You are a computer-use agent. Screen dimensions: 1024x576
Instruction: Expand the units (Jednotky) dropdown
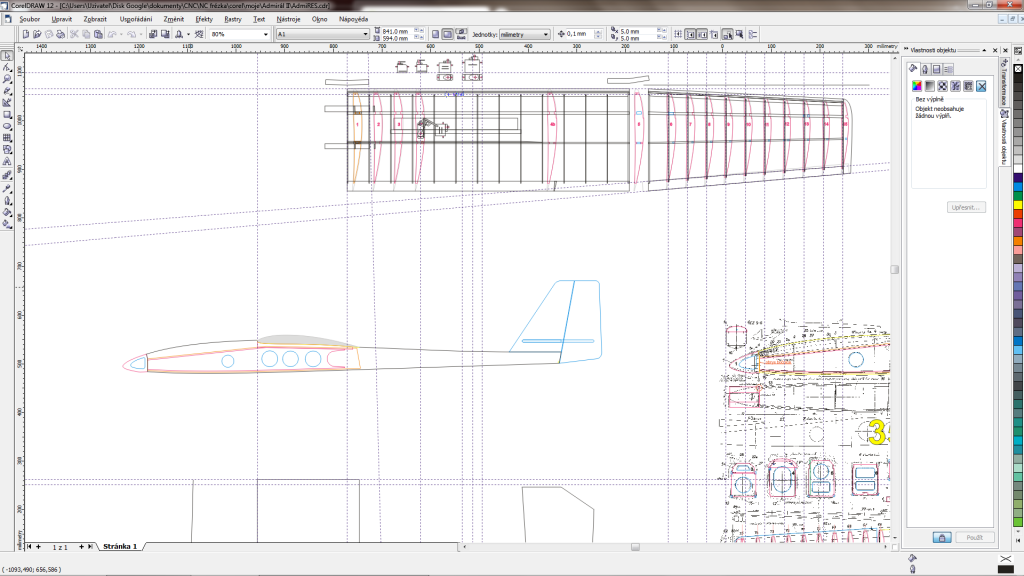coord(546,34)
